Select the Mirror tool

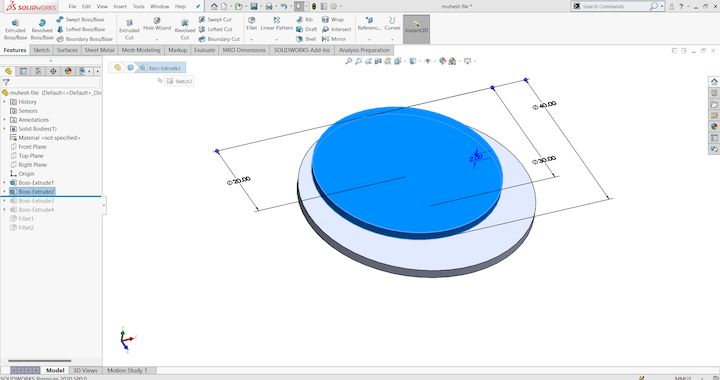[x=333, y=39]
